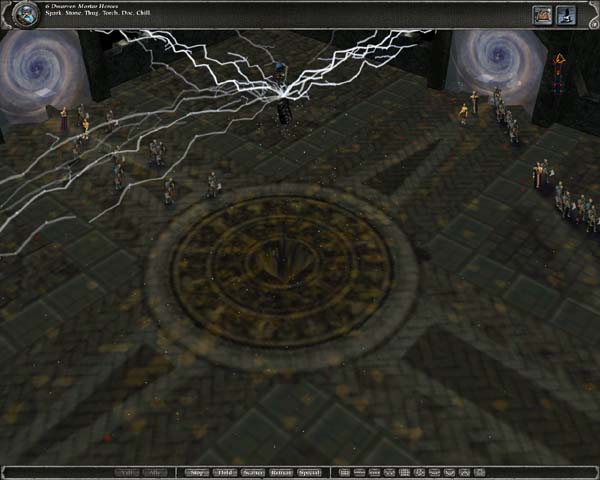This screenshot has height=480, width=600.
Task: Order selected units to Scatter
Action: point(253,473)
